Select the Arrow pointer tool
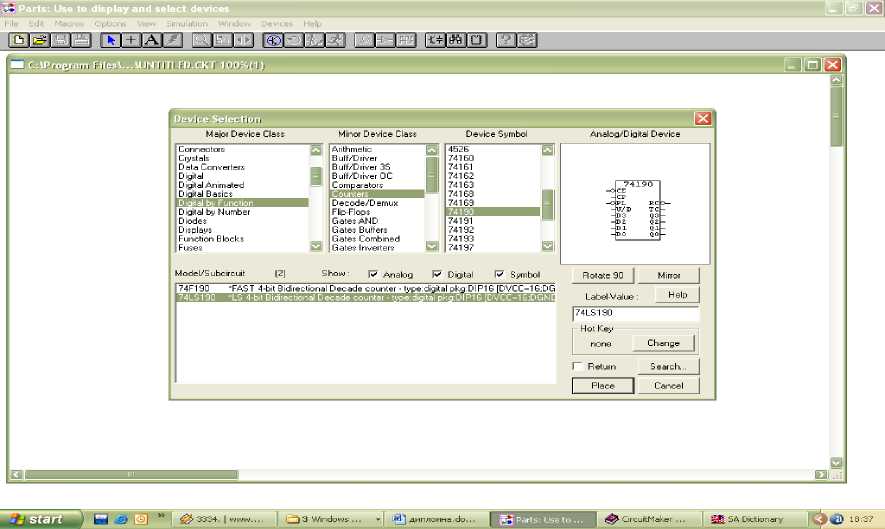Image resolution: width=885 pixels, height=529 pixels. click(x=111, y=40)
